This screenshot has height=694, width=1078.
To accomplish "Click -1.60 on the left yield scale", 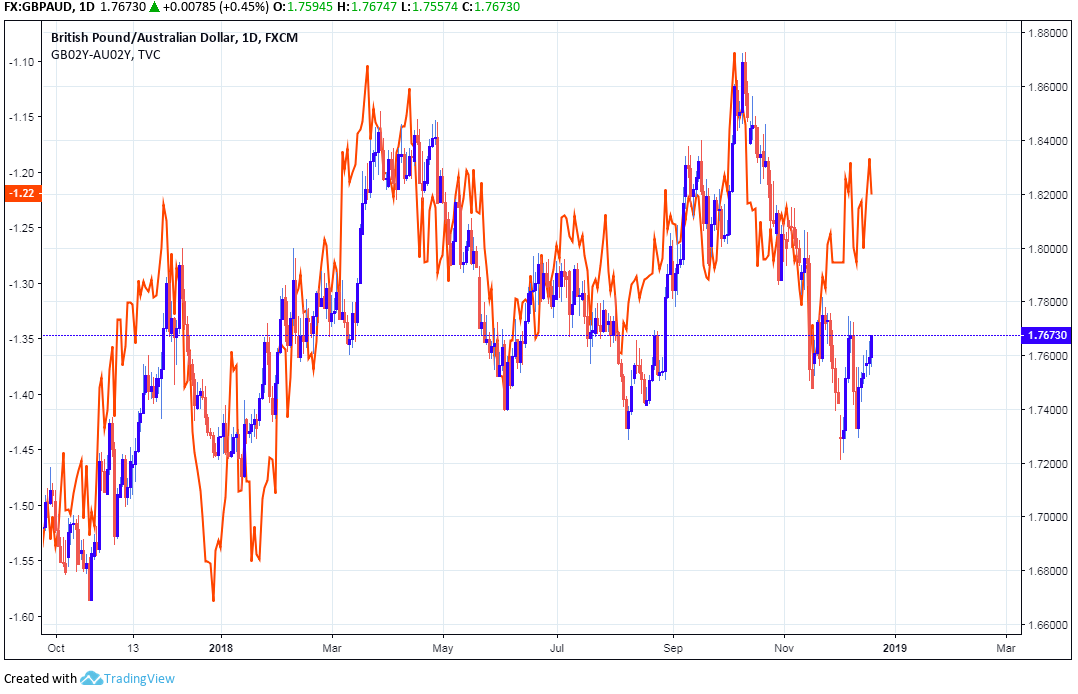I will tap(21, 616).
